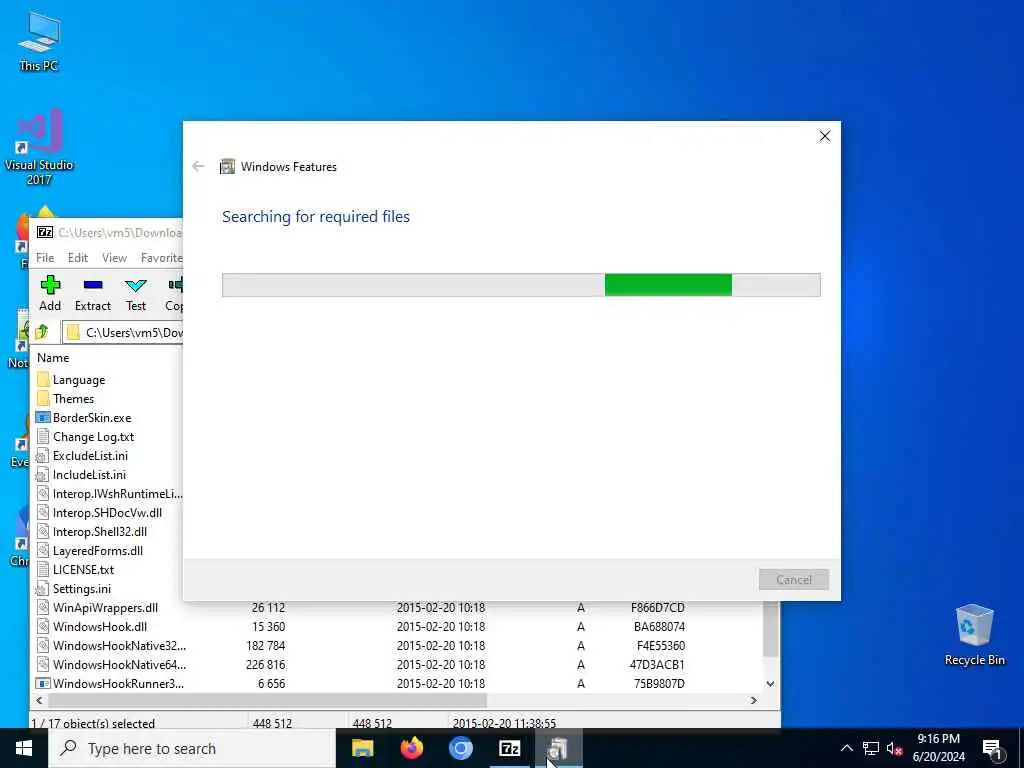Select Visual Studio 2017 desktop shortcut
The width and height of the screenshot is (1024, 768).
pos(39,147)
